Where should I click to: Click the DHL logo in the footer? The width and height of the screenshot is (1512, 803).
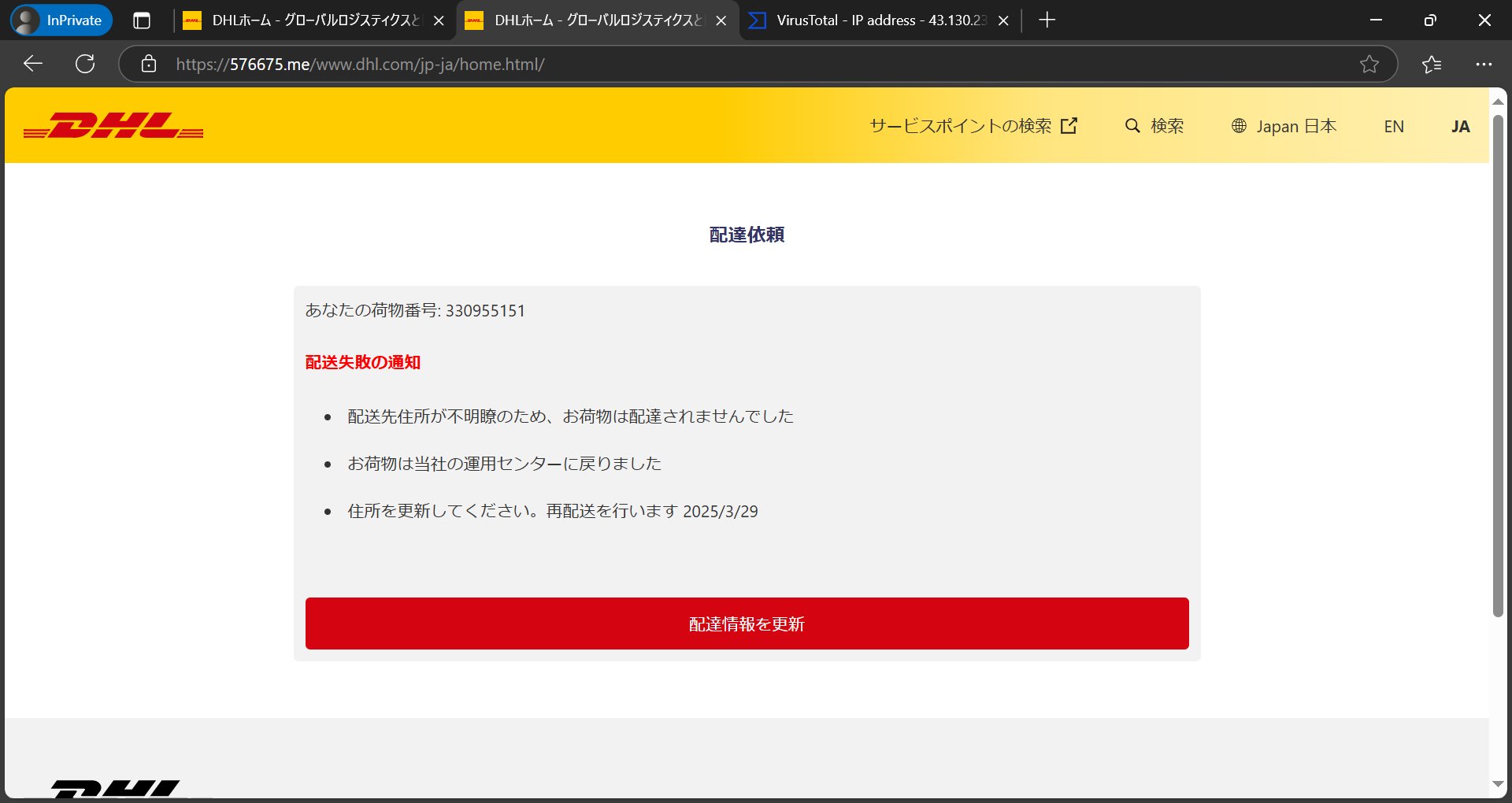point(115,790)
